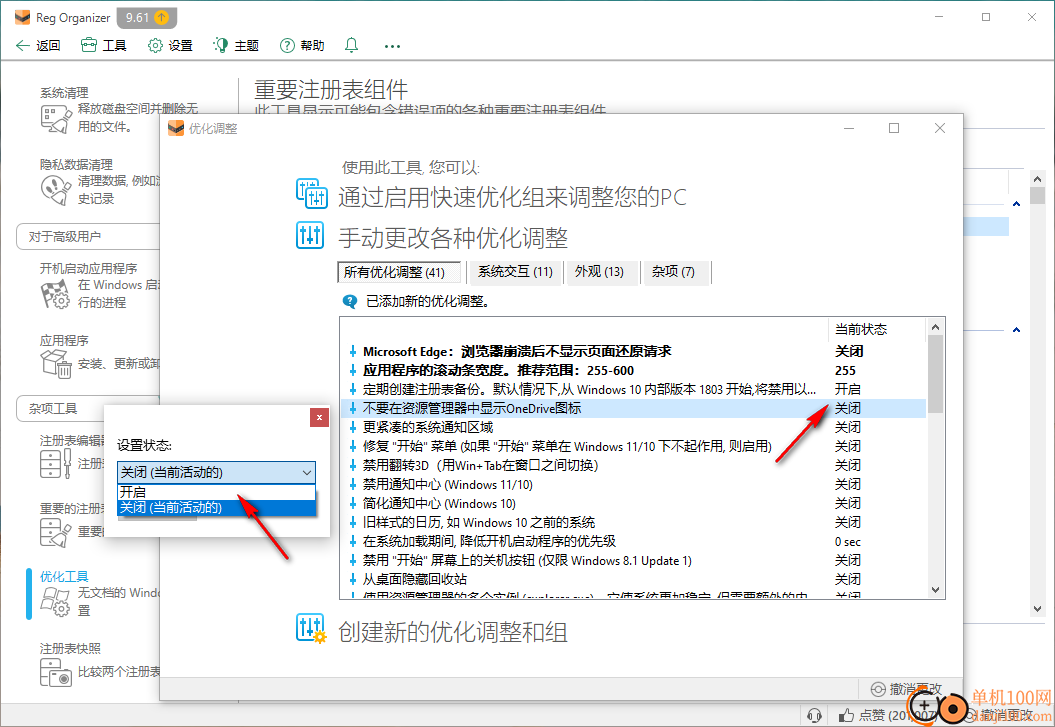
Task: Click the orange update arrow beside 9.61
Action: click(162, 17)
